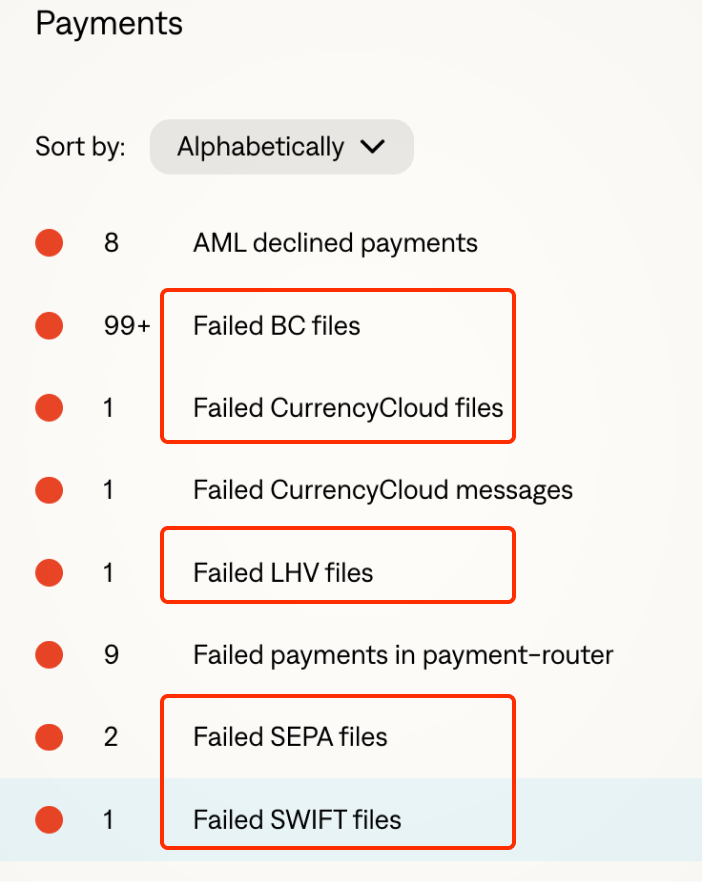The image size is (702, 882).
Task: Click the red dot beside Failed SWIFT files
Action: 49,820
